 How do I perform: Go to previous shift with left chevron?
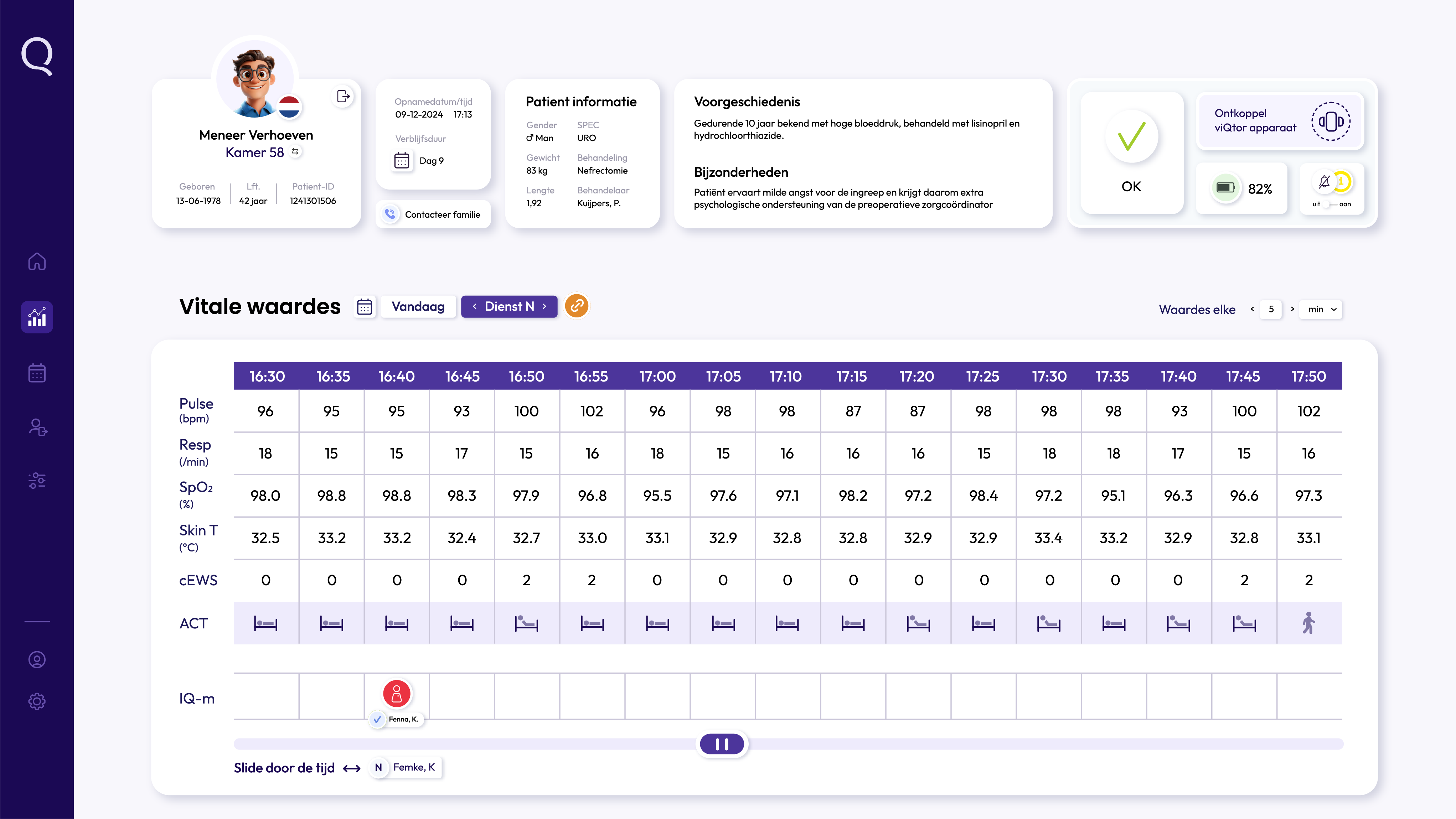click(x=475, y=306)
